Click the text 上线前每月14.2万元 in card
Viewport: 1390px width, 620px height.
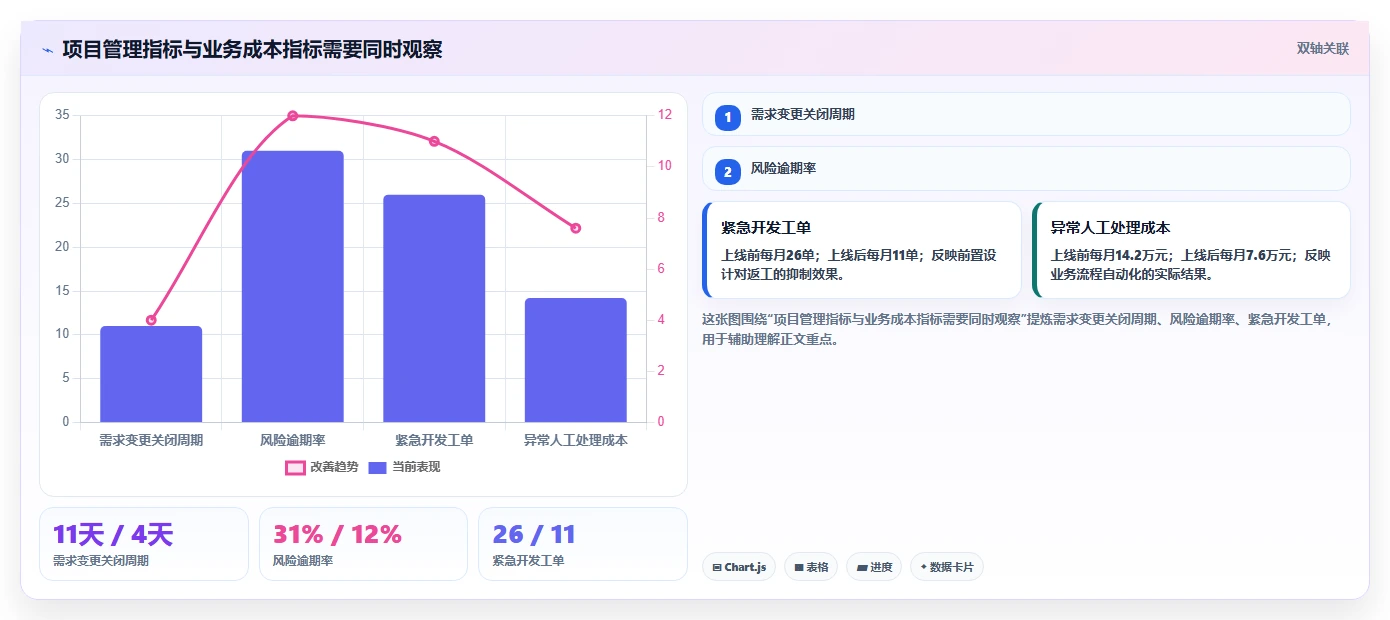[x=1110, y=255]
